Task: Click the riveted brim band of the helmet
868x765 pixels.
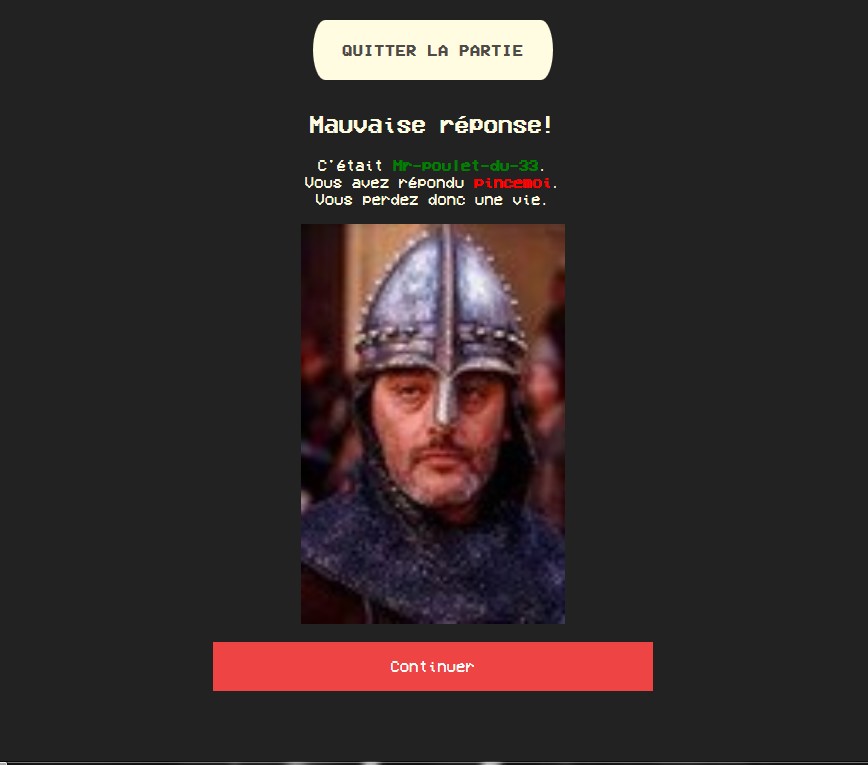Action: (x=441, y=339)
